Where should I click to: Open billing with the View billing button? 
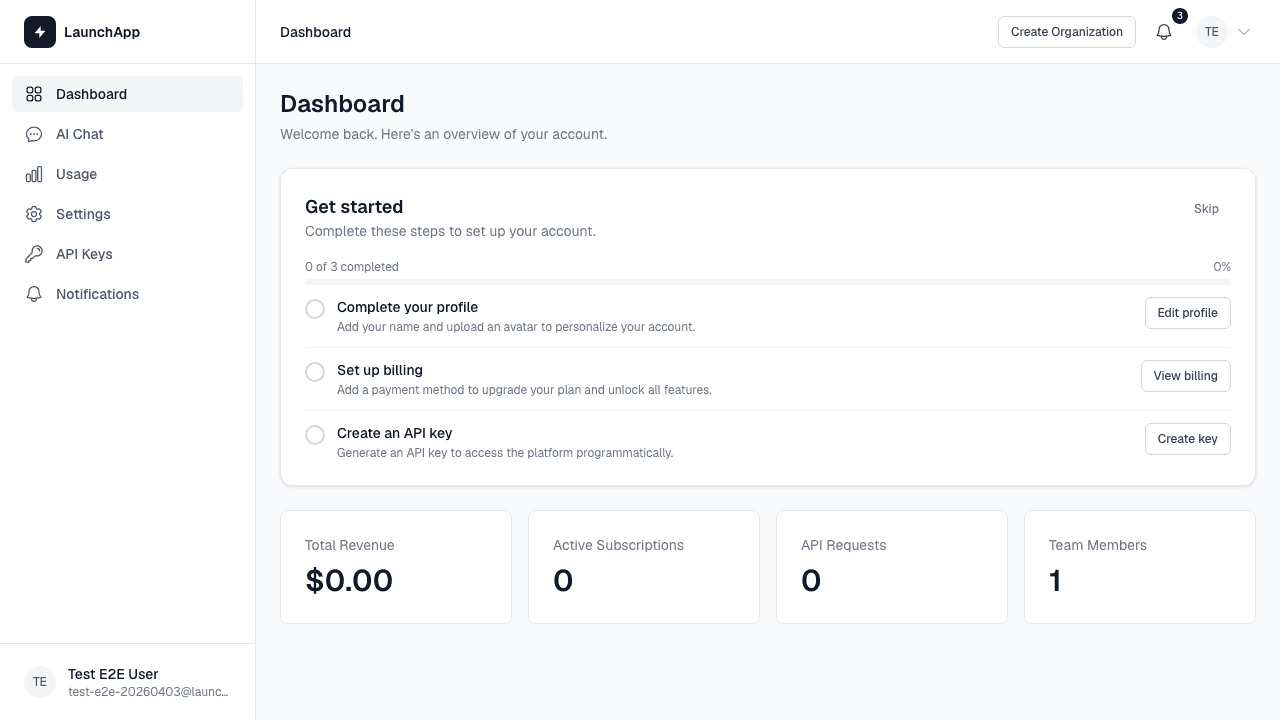pyautogui.click(x=1185, y=376)
